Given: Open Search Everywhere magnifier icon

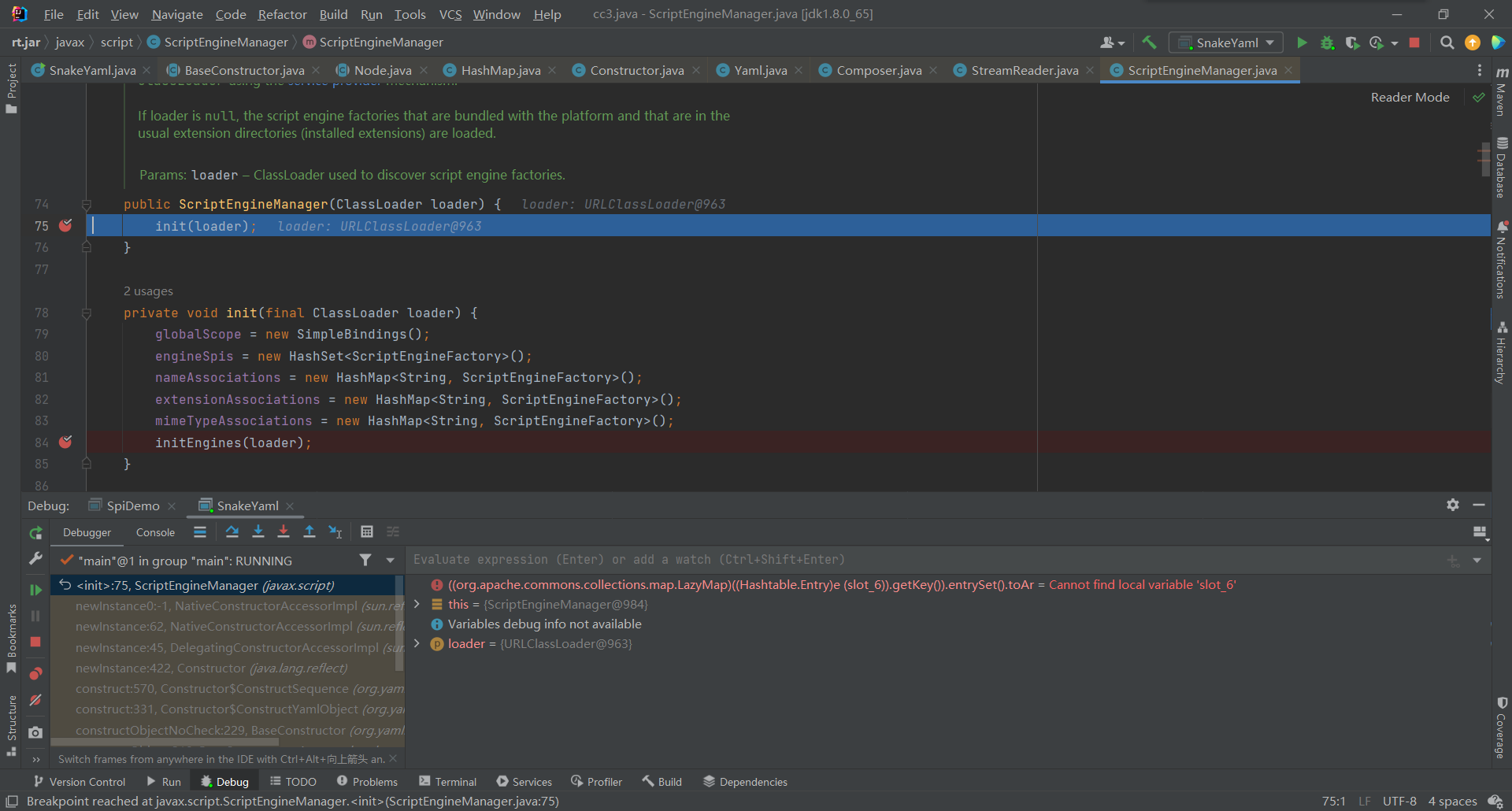Looking at the screenshot, I should coord(1447,43).
